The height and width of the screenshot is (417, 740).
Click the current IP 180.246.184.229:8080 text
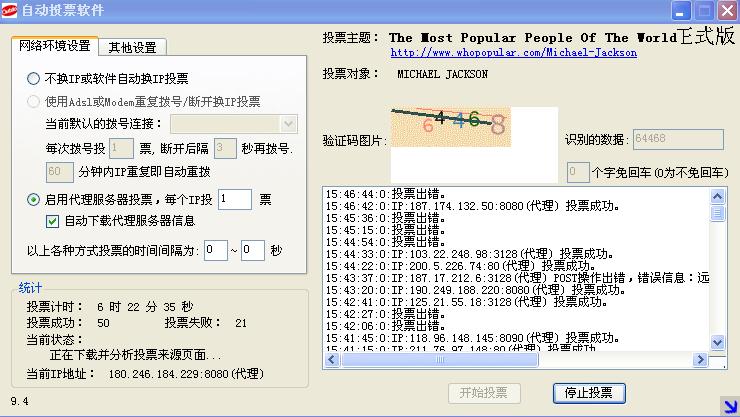pos(186,374)
